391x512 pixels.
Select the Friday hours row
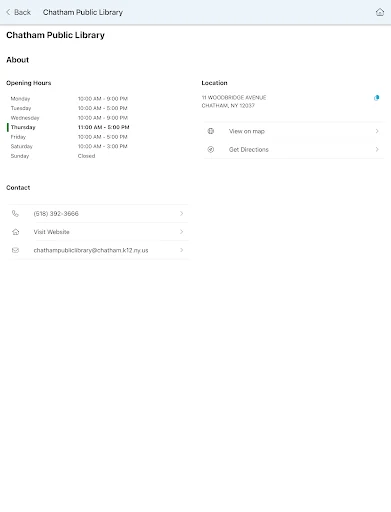click(69, 137)
